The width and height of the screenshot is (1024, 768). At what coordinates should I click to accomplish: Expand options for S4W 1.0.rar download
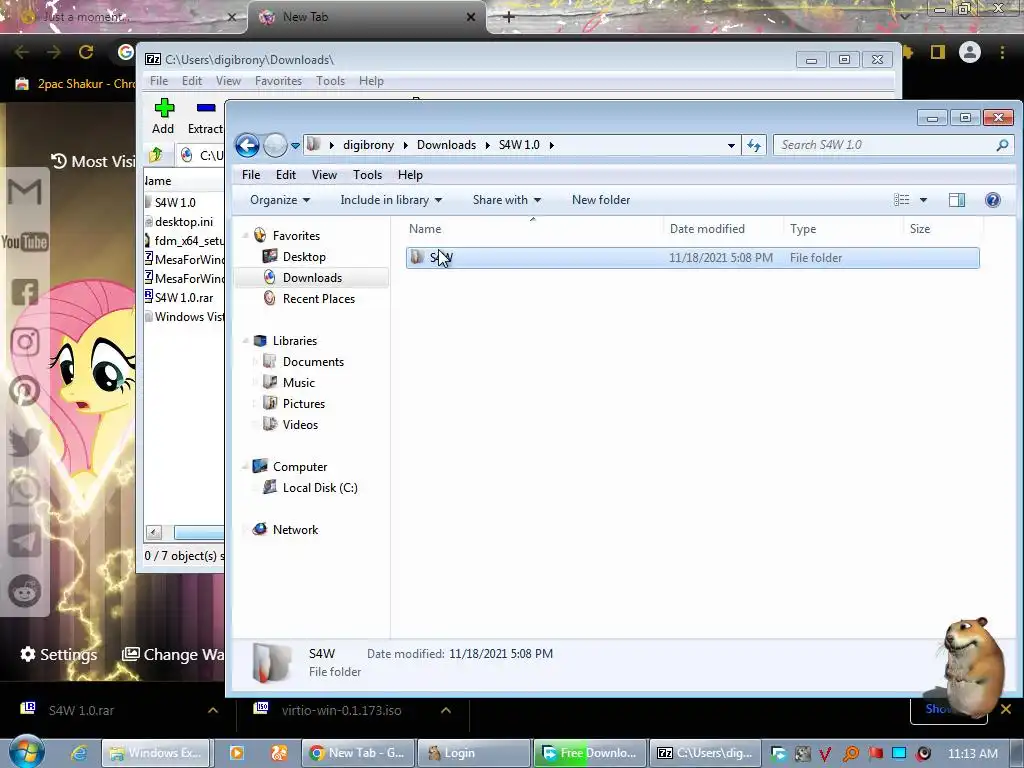(x=213, y=710)
